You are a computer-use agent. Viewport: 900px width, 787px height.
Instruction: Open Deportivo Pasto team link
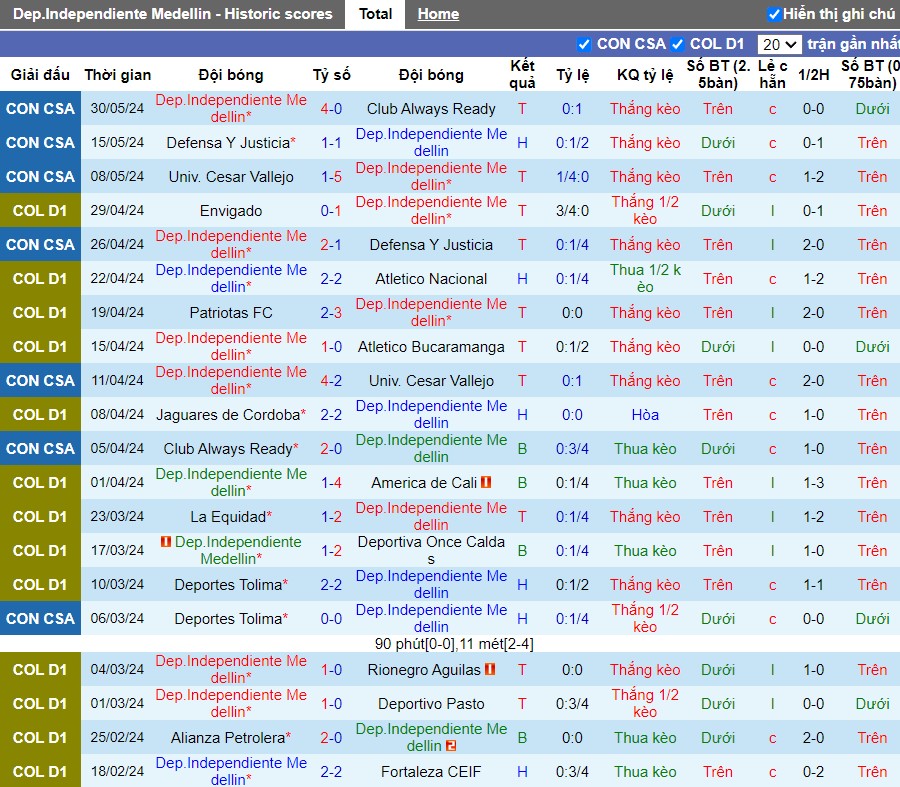click(x=431, y=703)
